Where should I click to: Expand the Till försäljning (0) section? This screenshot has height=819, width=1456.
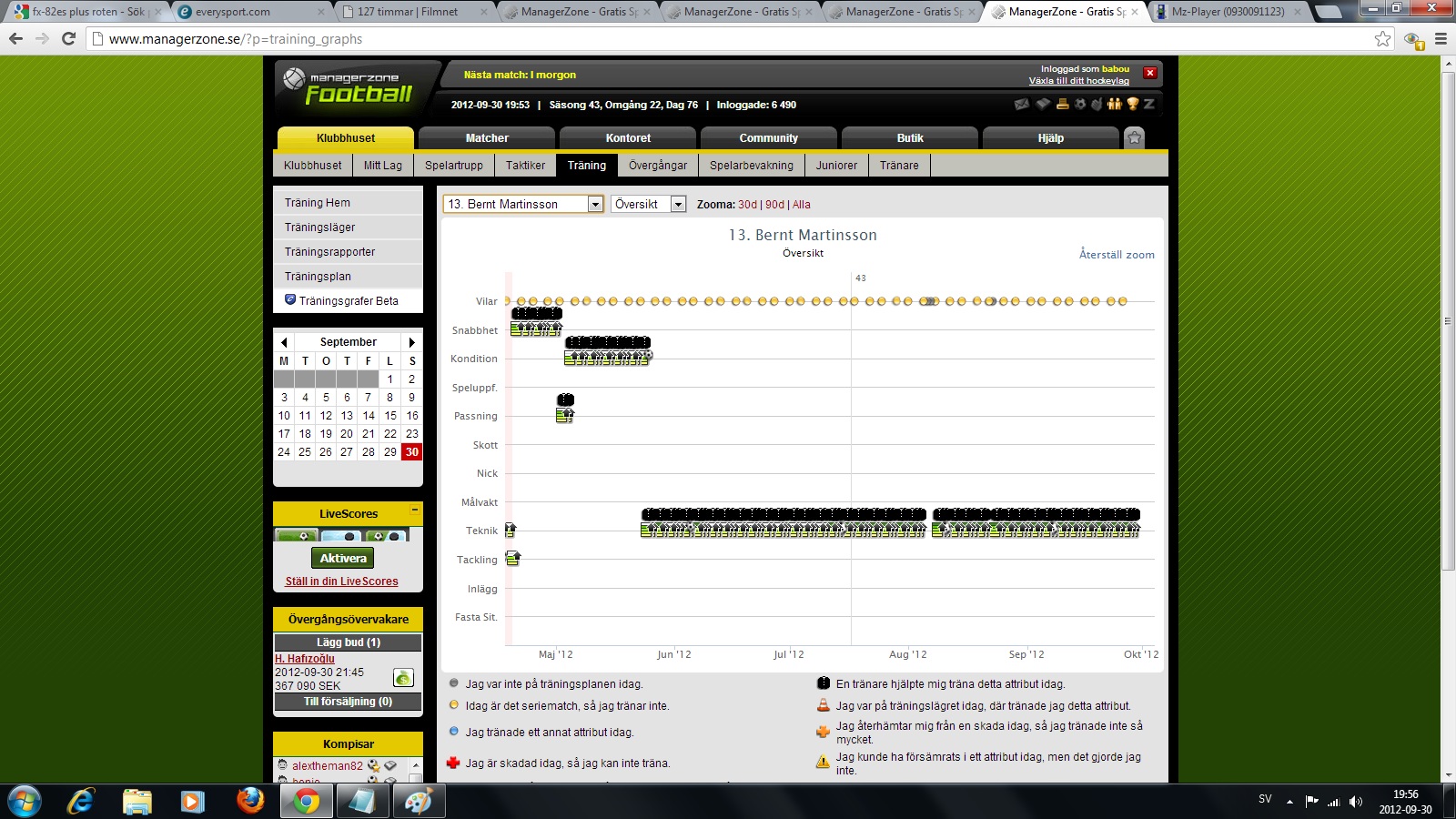click(x=349, y=702)
